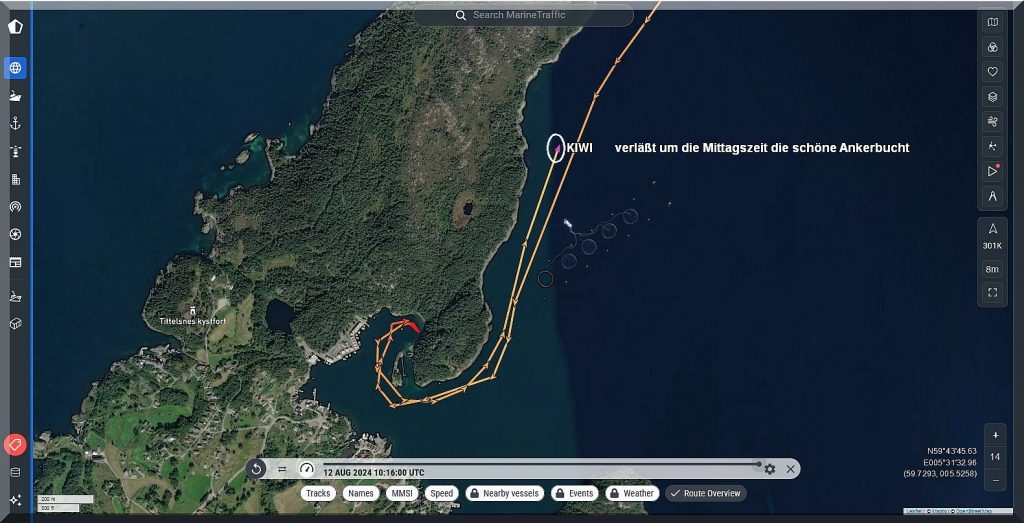Click the locked Weather button

[x=631, y=493]
